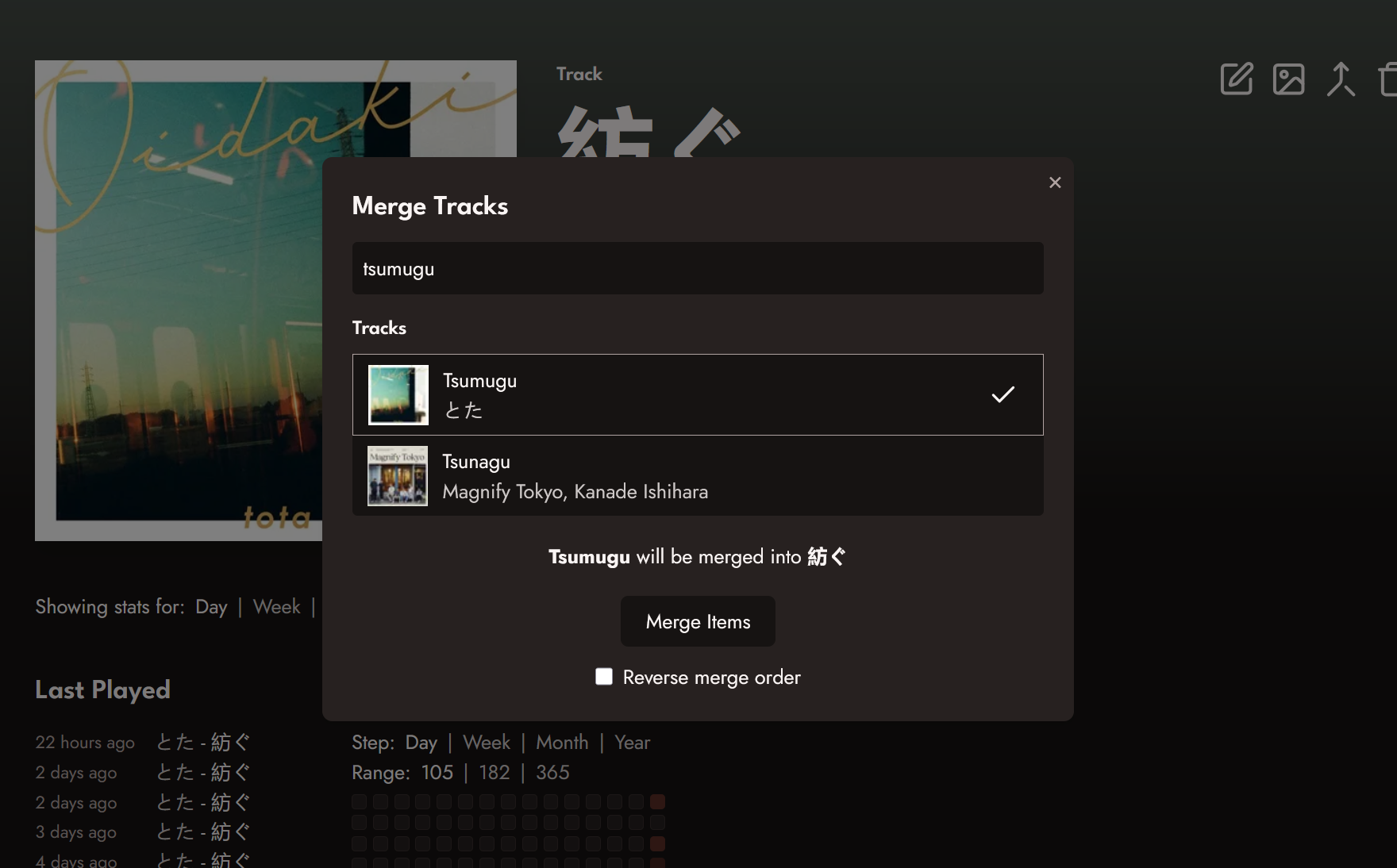Click the Tsumugu album thumbnail
The width and height of the screenshot is (1397, 868).
[x=398, y=395]
